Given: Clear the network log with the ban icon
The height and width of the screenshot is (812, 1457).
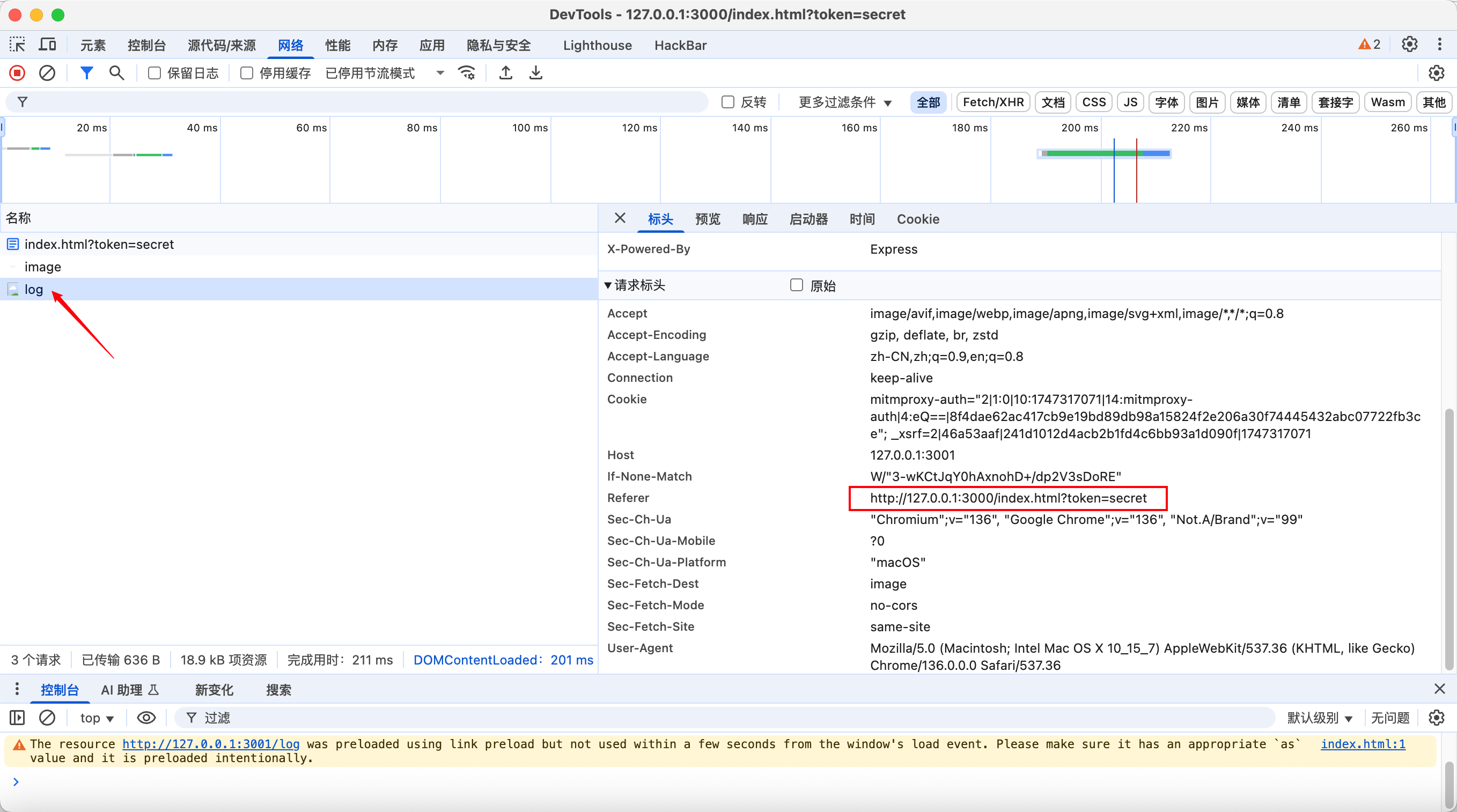Looking at the screenshot, I should coord(47,73).
